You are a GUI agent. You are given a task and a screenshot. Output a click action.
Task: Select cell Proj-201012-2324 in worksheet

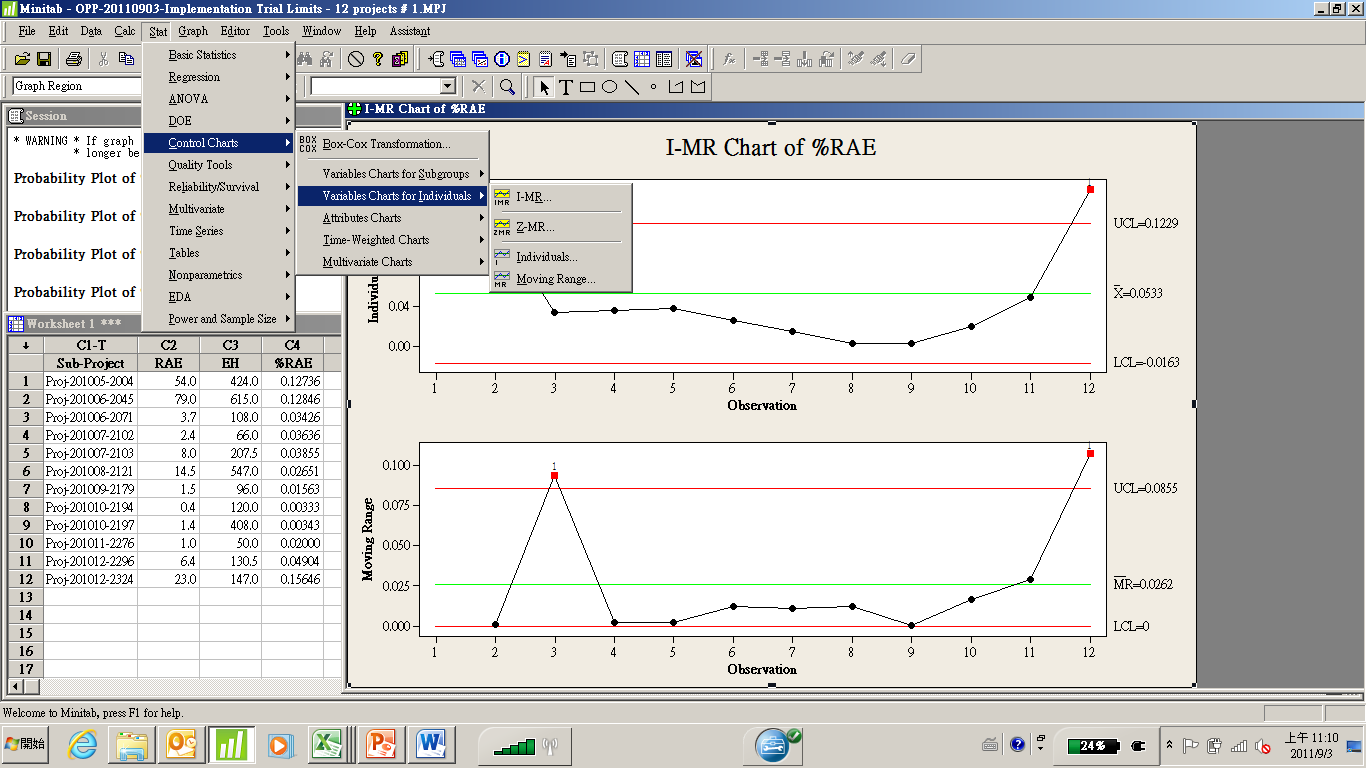[90, 579]
